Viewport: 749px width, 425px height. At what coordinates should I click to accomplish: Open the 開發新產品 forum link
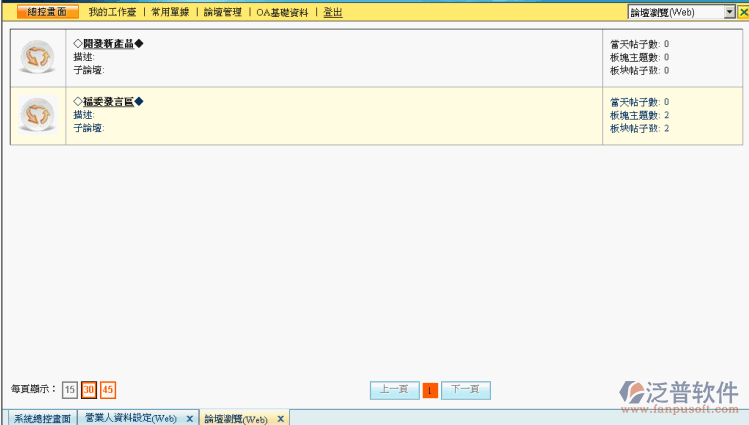108,43
